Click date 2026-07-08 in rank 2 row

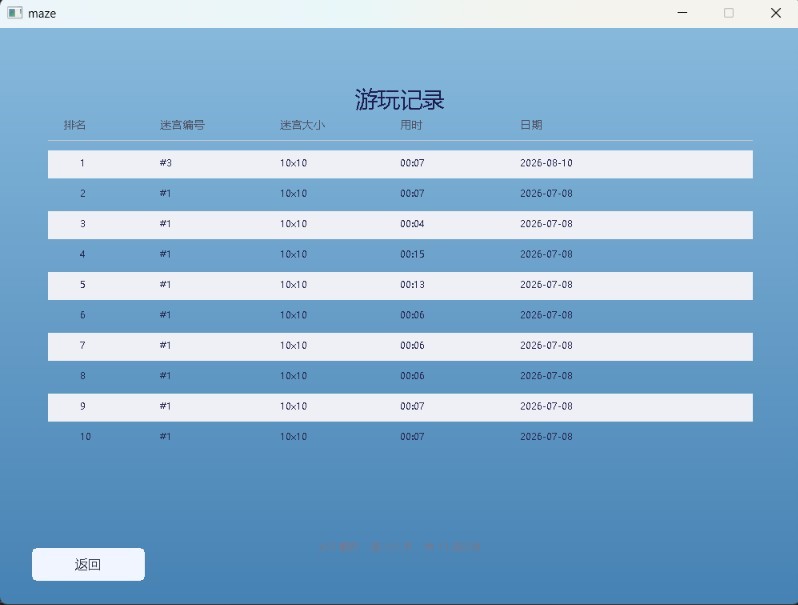[x=546, y=193]
